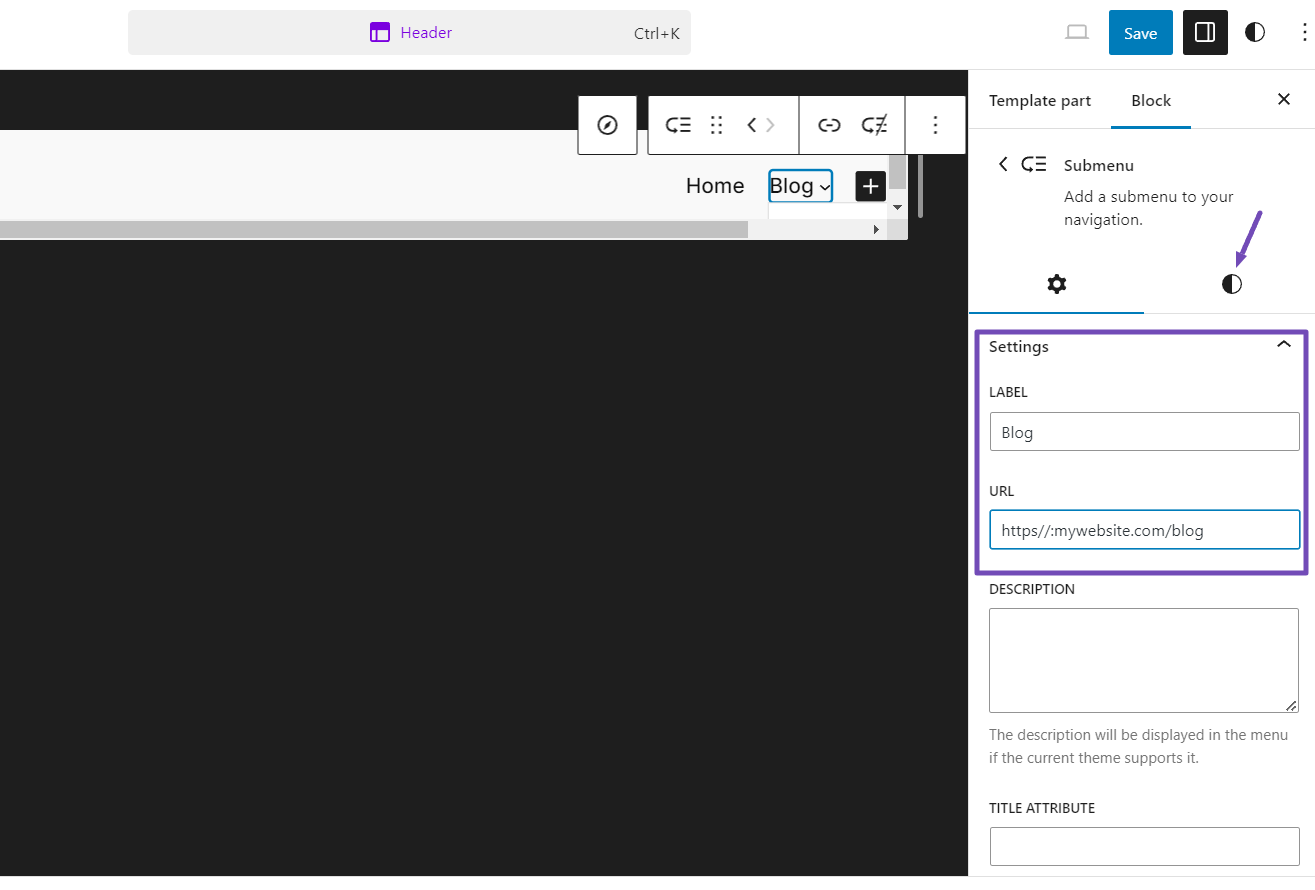Open the Header command palette bar
This screenshot has height=890, width=1315.
409,33
